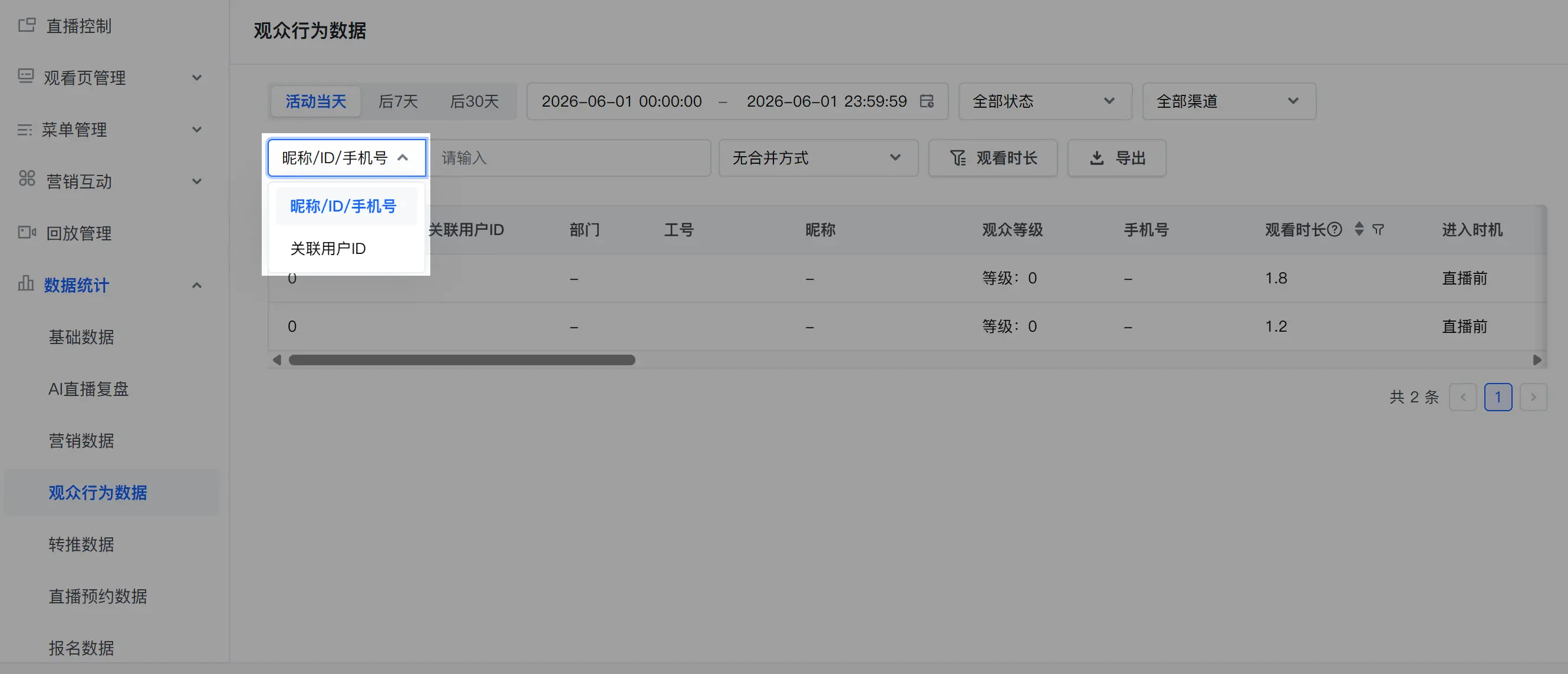This screenshot has width=1568, height=674.
Task: Click the table horizontal scrollbar thumb
Action: (x=462, y=360)
